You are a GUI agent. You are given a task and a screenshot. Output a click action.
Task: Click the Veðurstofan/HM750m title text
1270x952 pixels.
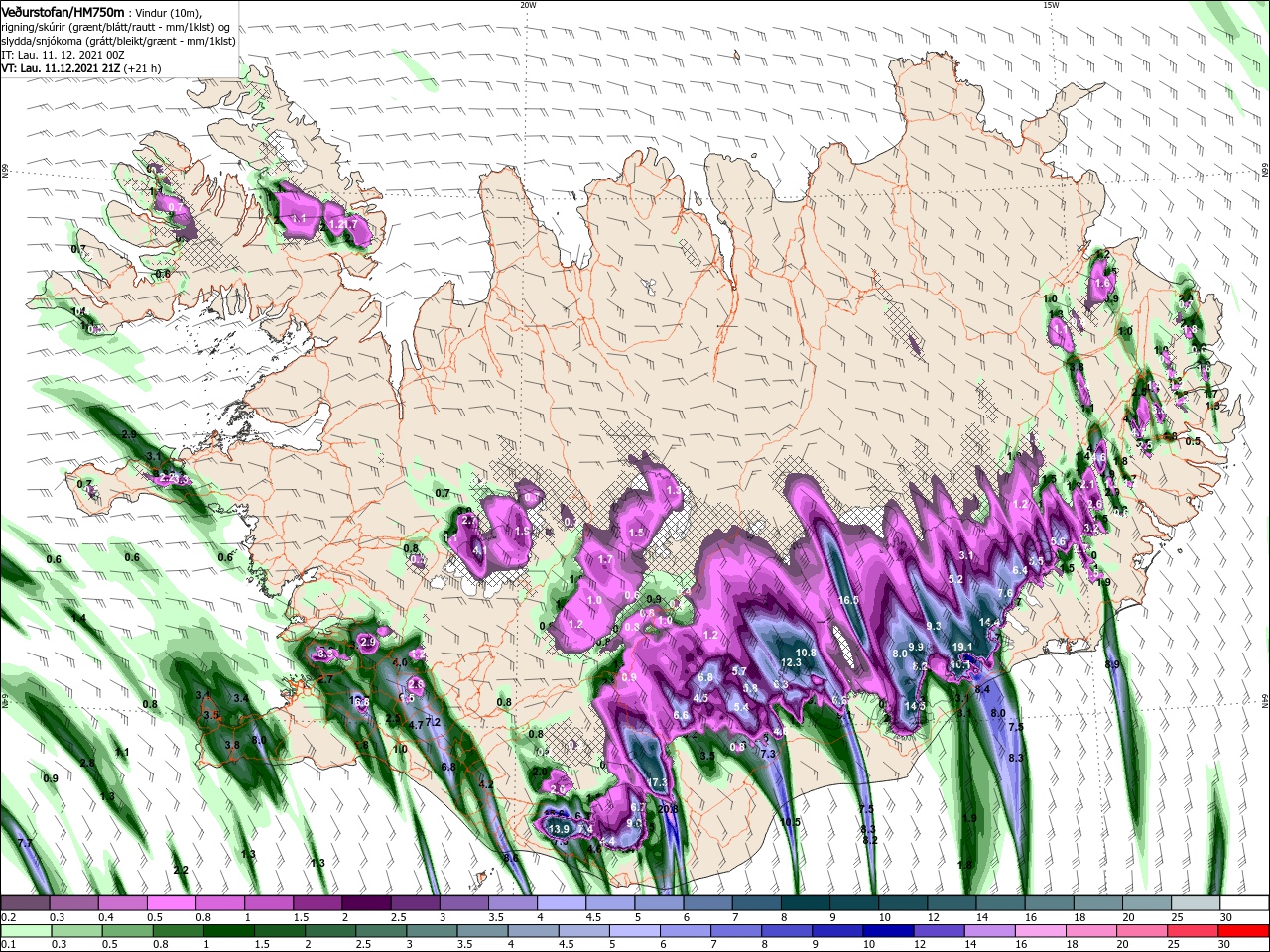coord(63,12)
